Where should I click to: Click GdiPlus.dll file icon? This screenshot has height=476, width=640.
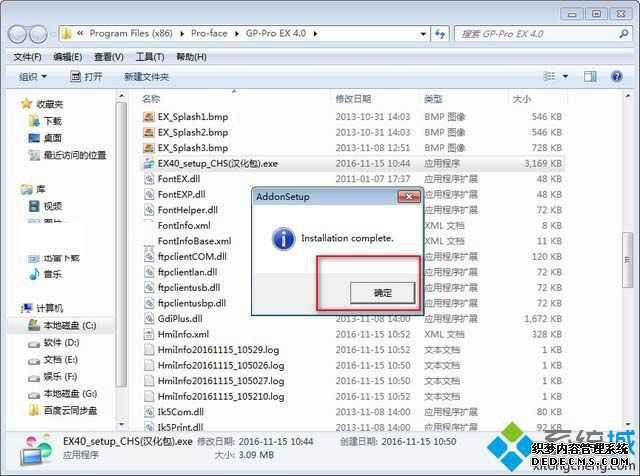tap(149, 318)
